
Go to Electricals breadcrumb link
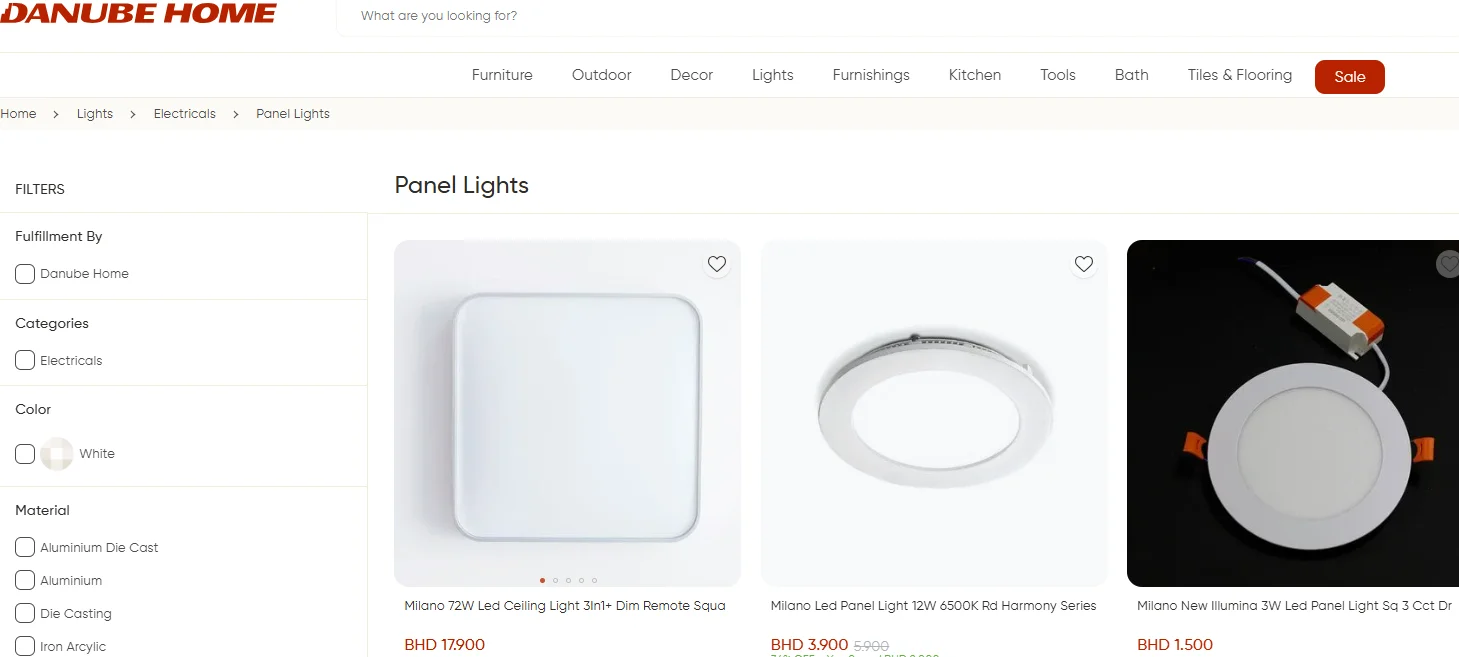click(x=185, y=114)
